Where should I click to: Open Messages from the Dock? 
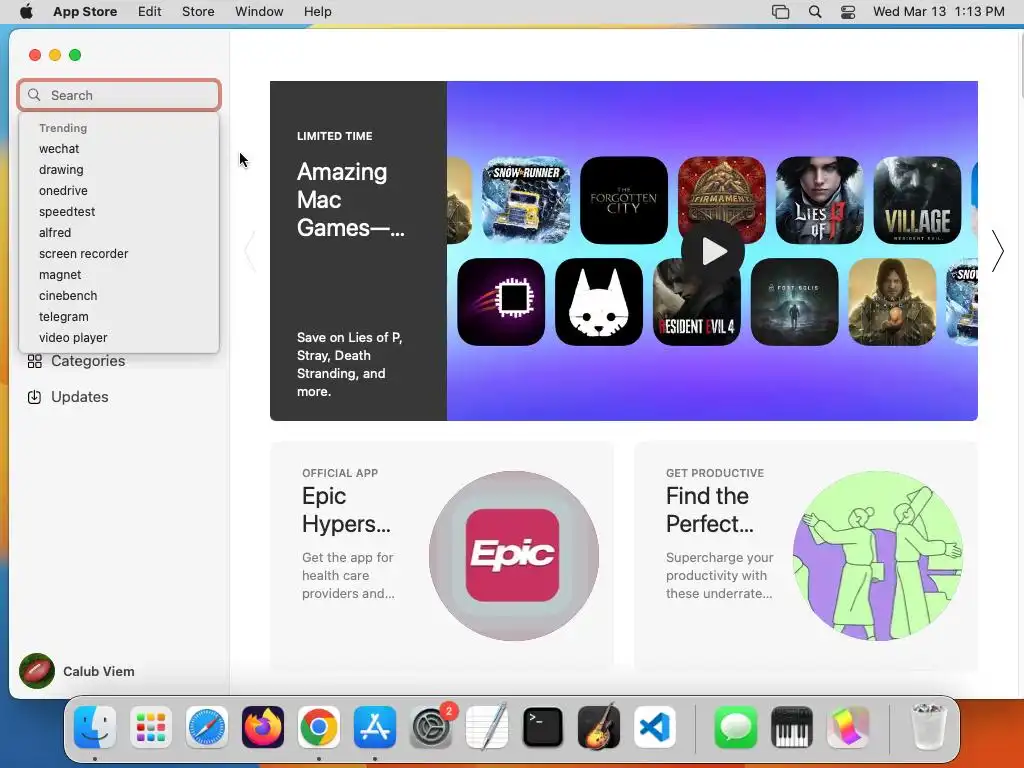pos(735,727)
